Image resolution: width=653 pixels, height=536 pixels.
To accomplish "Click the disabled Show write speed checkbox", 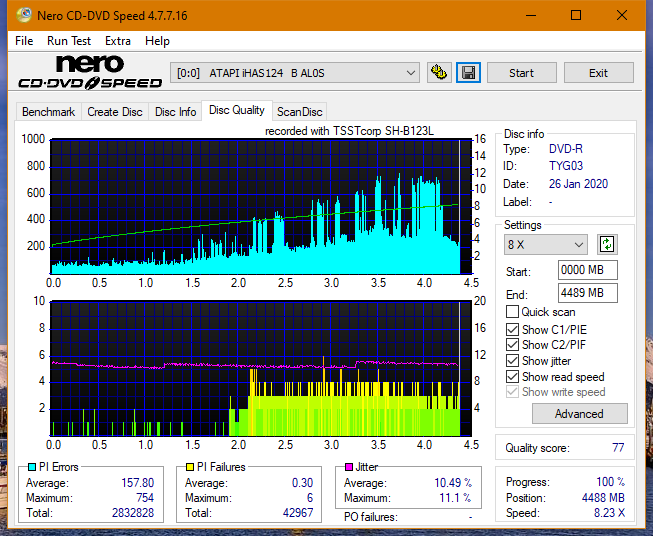I will click(x=512, y=392).
